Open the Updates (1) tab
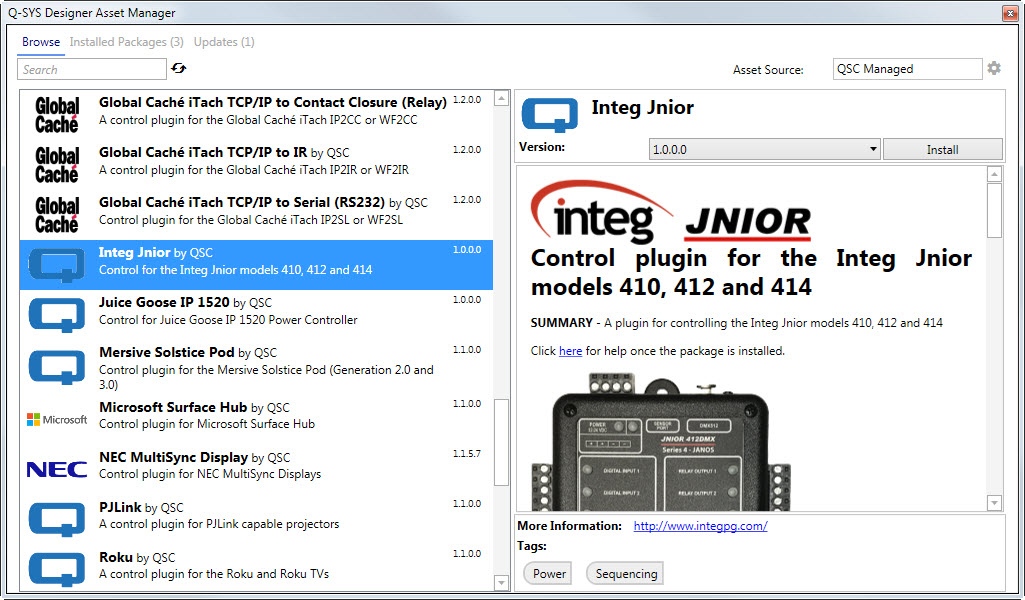1025x600 pixels. (x=224, y=42)
